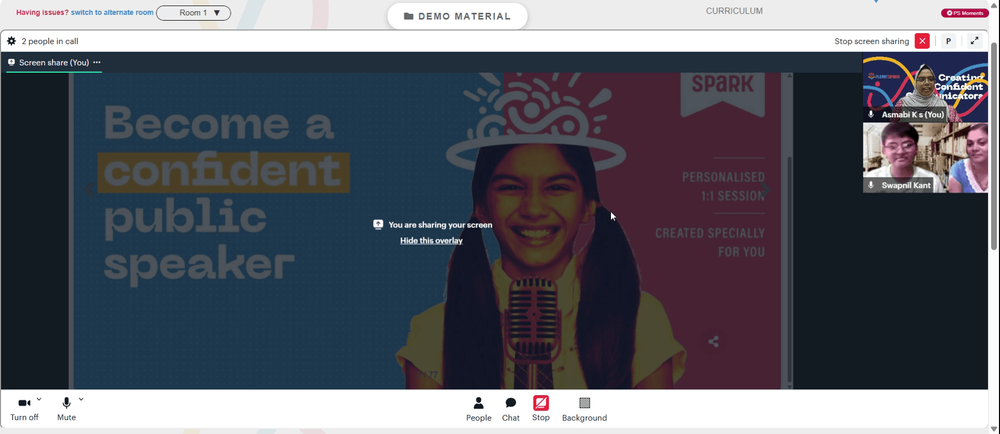Mute the microphone
Viewport: 1000px width, 434px height.
coord(66,409)
